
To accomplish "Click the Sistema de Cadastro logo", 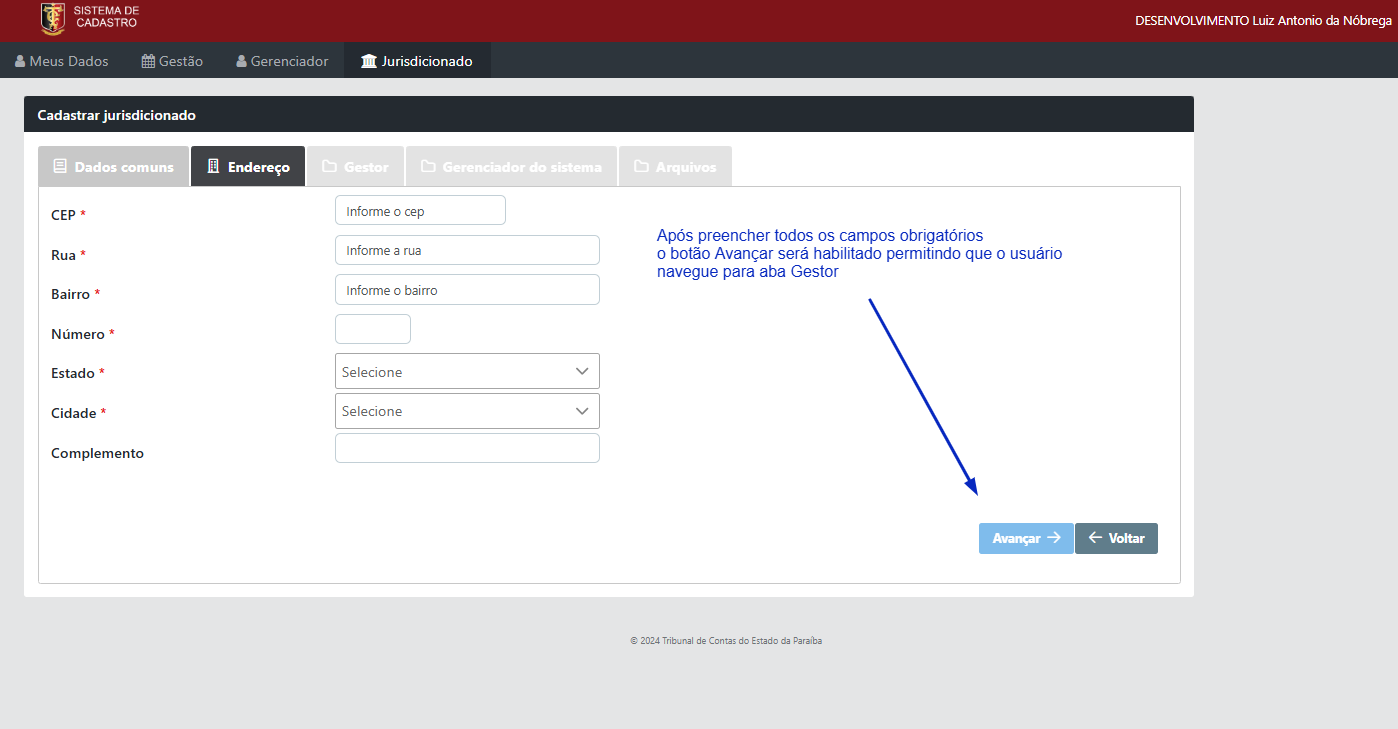I will coord(90,19).
